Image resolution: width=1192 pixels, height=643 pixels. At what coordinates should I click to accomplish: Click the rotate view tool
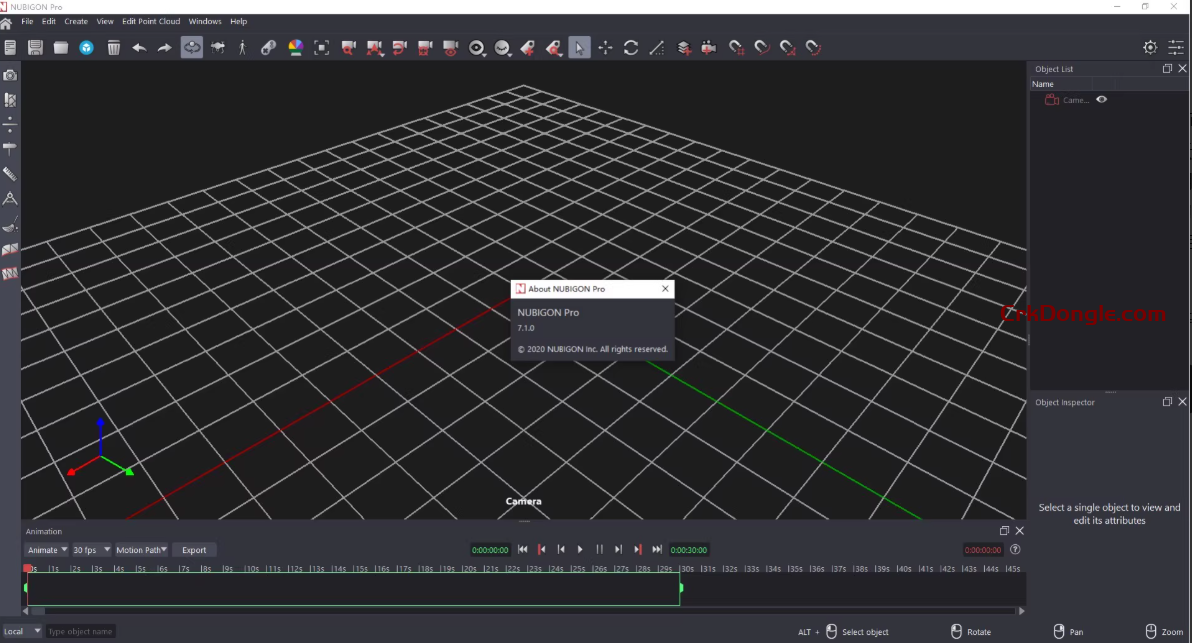[x=631, y=47]
